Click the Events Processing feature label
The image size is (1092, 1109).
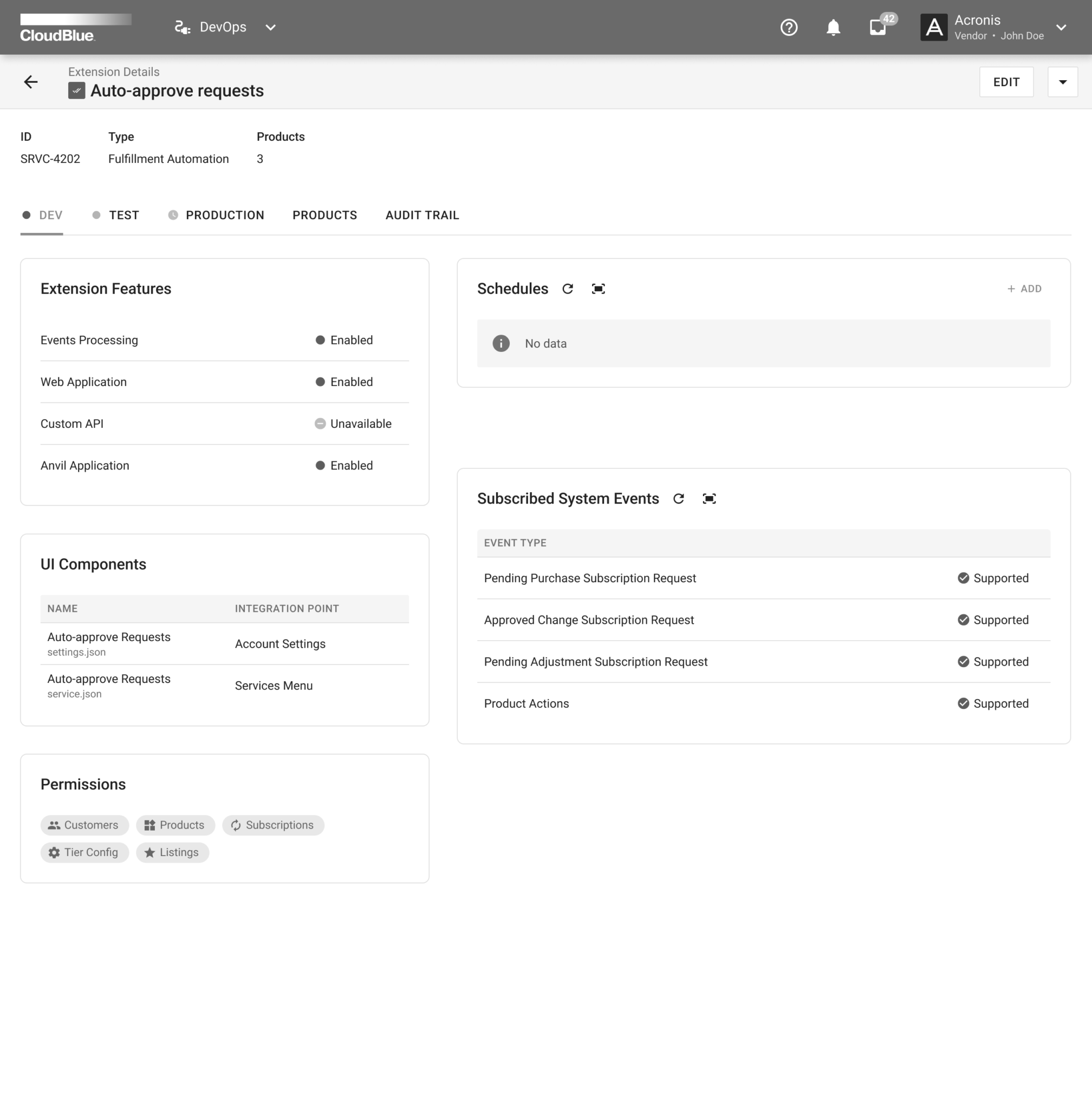coord(89,340)
